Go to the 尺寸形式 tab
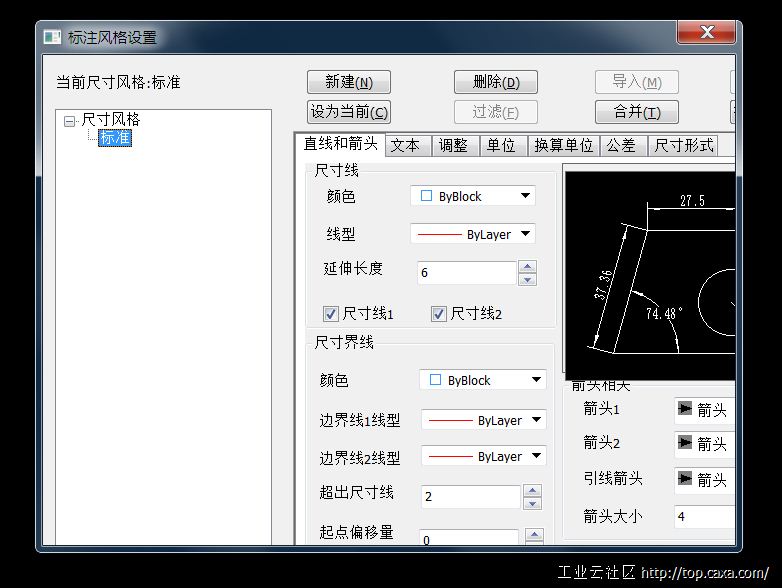Screen dimensions: 782x588 tap(683, 146)
